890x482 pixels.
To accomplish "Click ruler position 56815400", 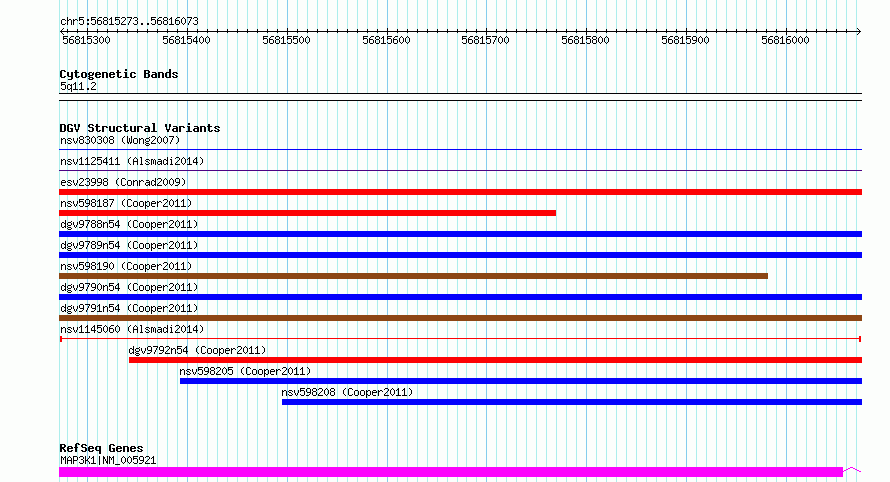I will click(x=186, y=40).
